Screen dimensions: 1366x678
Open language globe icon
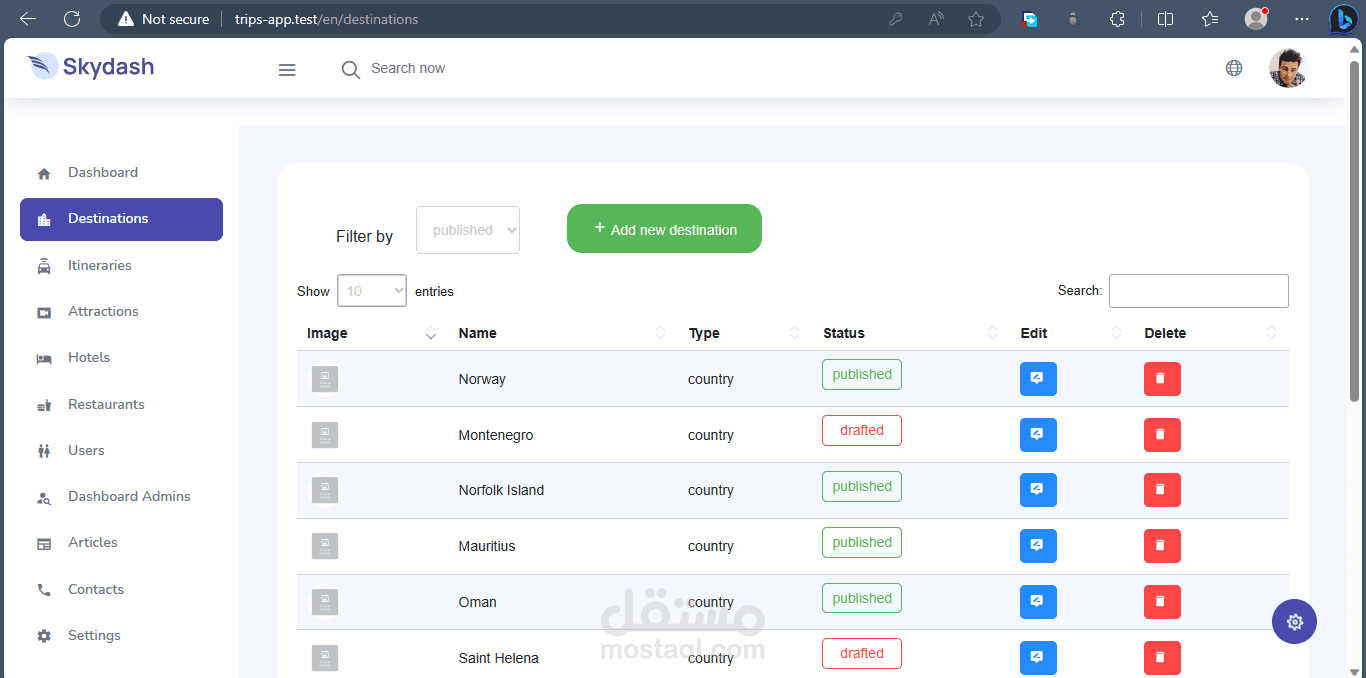(x=1234, y=68)
